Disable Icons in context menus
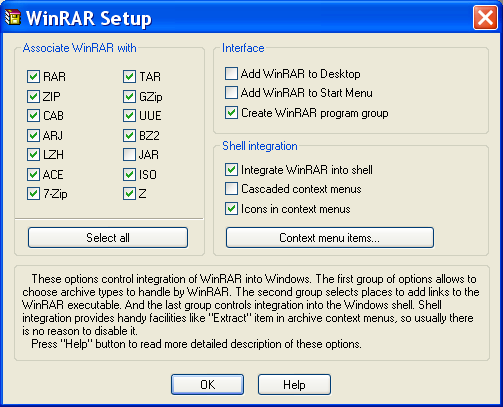 pyautogui.click(x=231, y=209)
